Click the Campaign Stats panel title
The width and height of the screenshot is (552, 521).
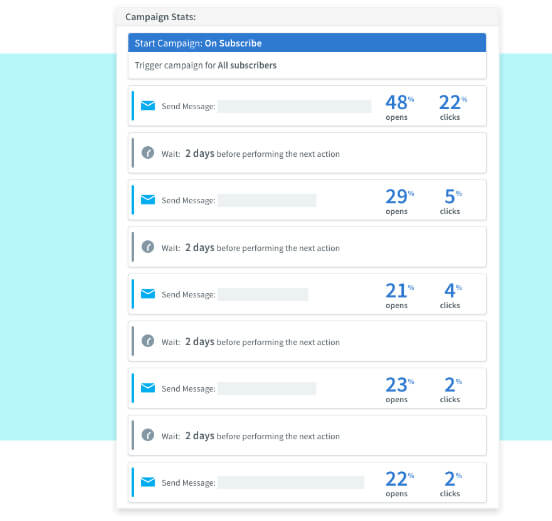(x=161, y=17)
